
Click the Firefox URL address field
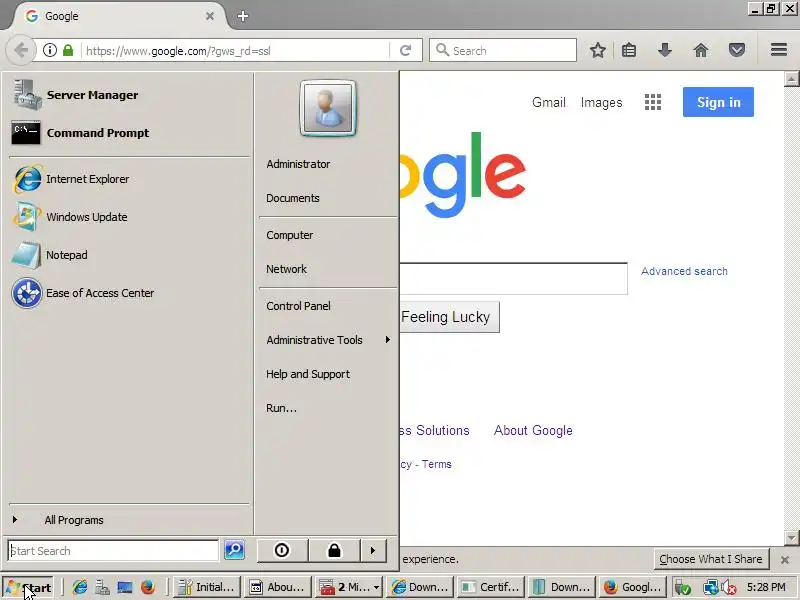[235, 51]
